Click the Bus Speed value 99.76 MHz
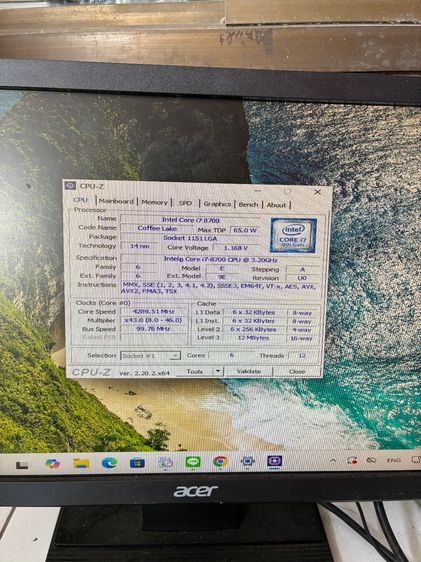Viewport: 421px width, 562px height. pos(153,329)
